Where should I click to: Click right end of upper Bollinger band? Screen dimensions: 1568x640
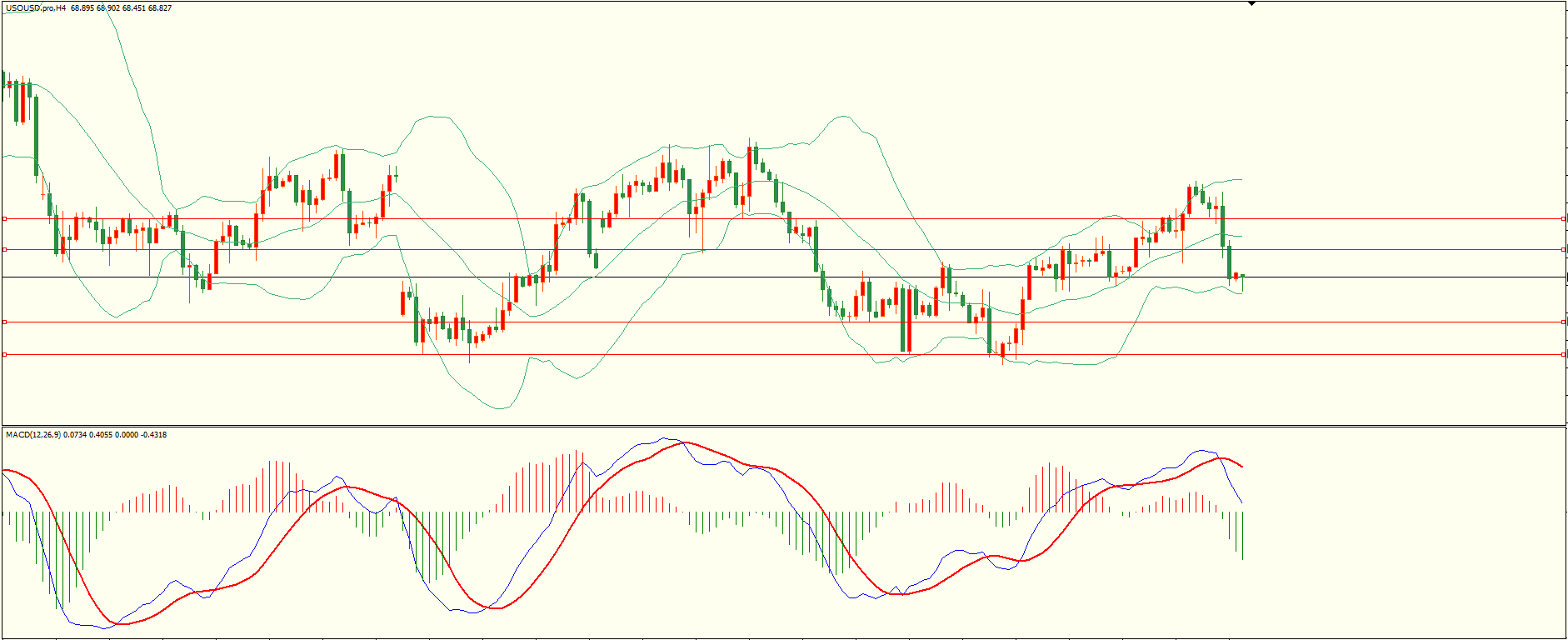[x=1241, y=179]
